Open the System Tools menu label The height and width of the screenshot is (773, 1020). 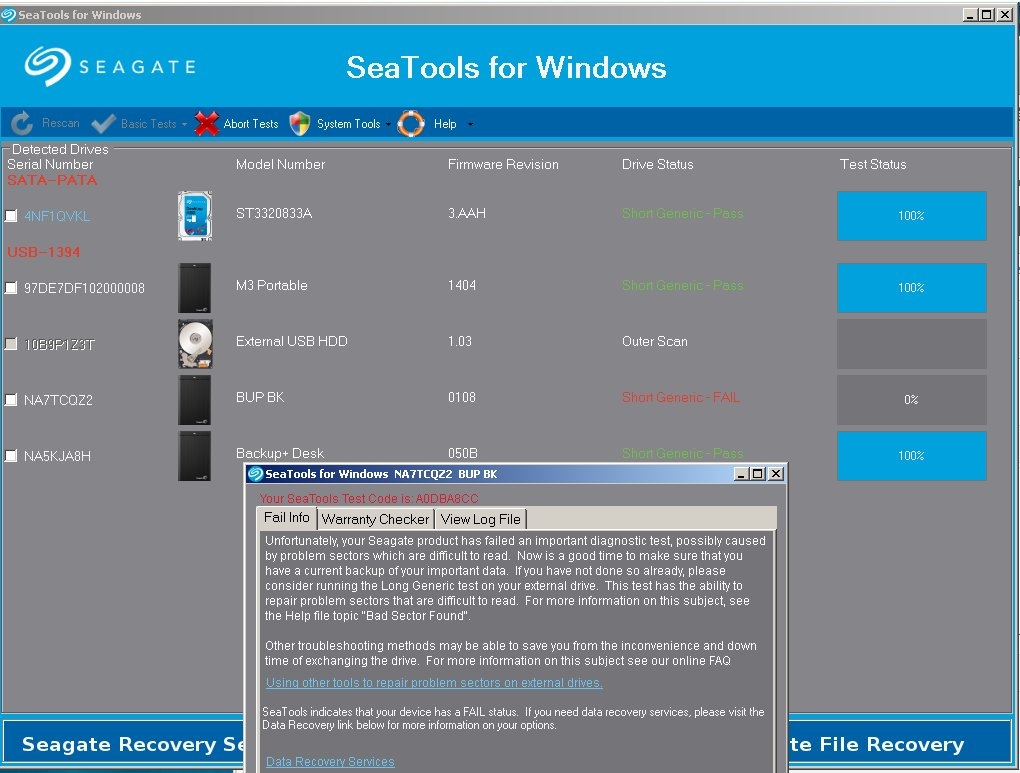click(x=348, y=124)
